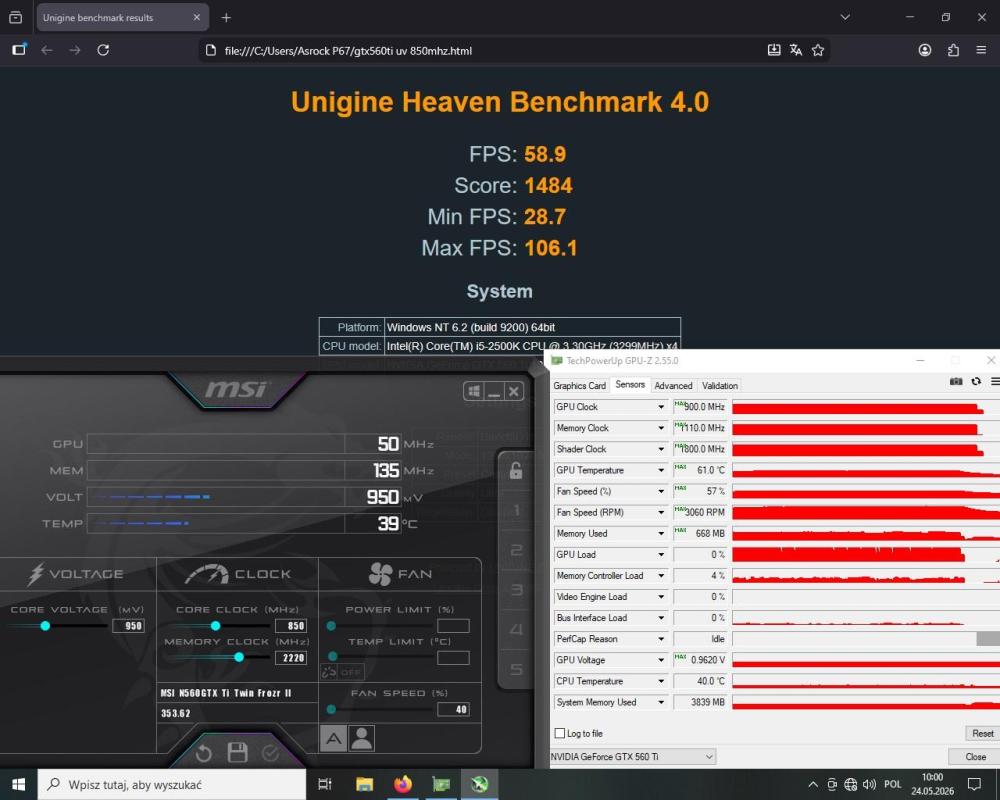
Task: Open the browser extensions puzzle icon
Action: tap(953, 50)
